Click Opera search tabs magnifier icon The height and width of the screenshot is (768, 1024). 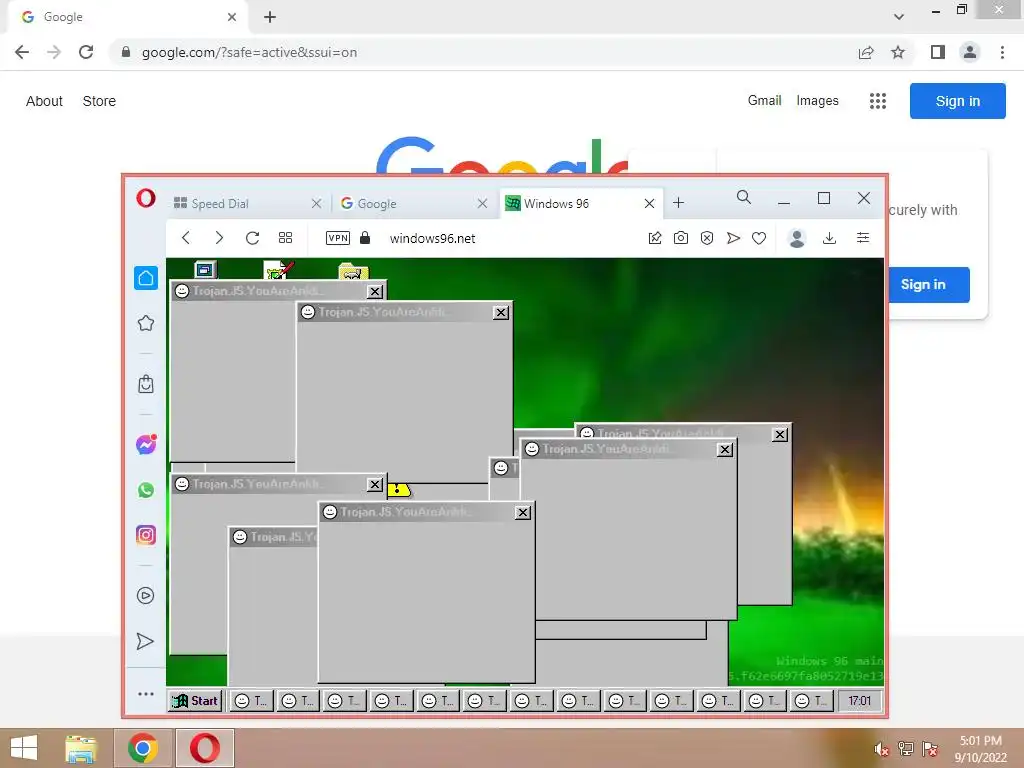[x=743, y=197]
